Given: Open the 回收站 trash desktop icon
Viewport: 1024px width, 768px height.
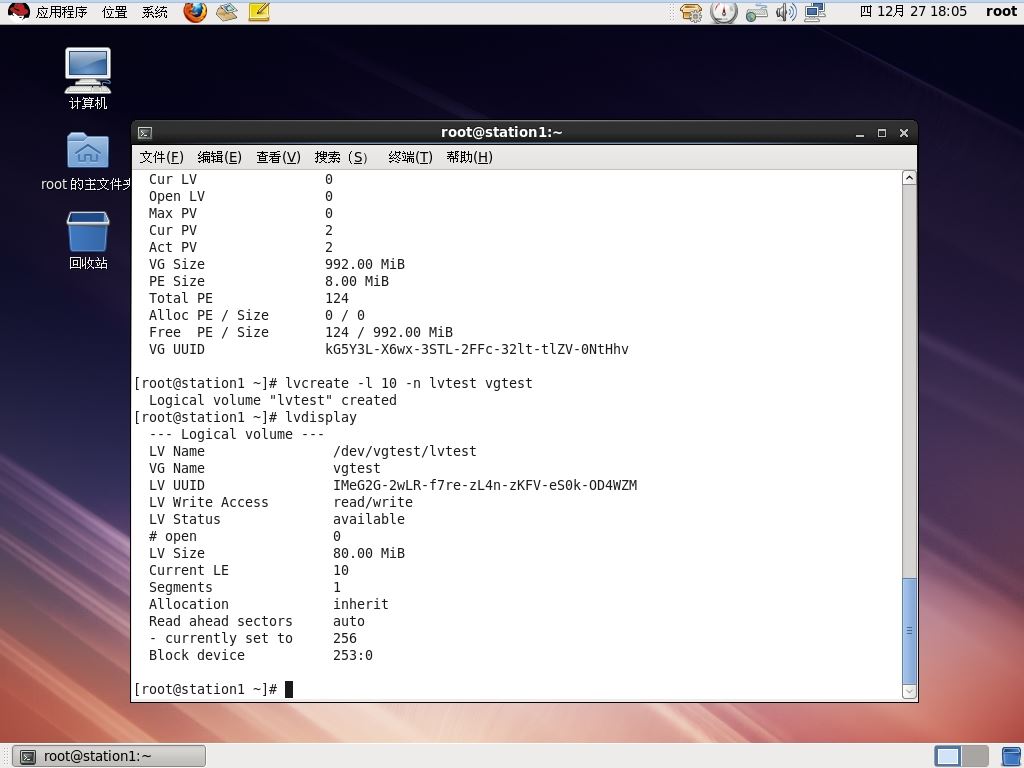Looking at the screenshot, I should pyautogui.click(x=88, y=240).
